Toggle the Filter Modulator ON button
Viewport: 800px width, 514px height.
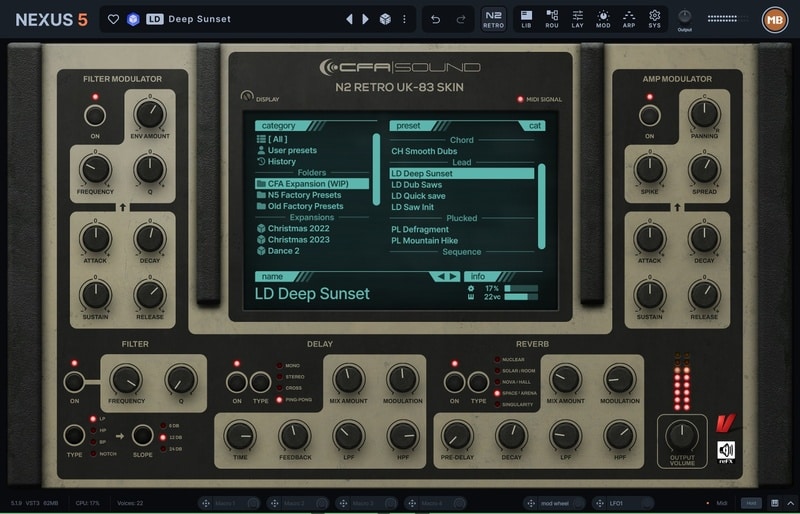tap(95, 116)
